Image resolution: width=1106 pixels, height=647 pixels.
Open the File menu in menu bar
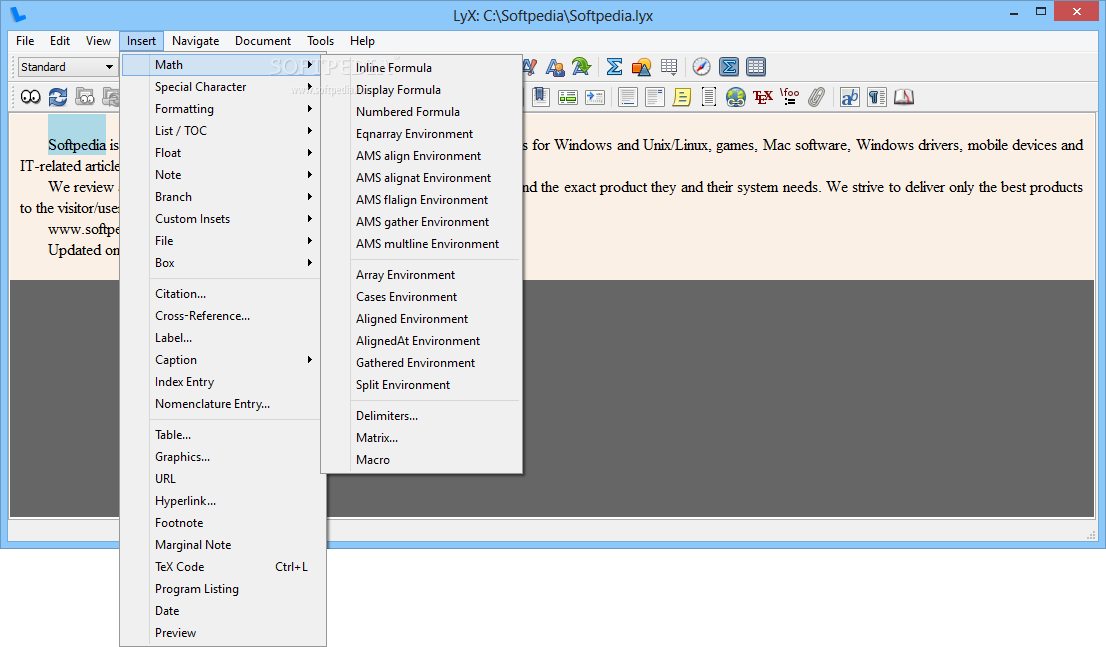point(25,41)
